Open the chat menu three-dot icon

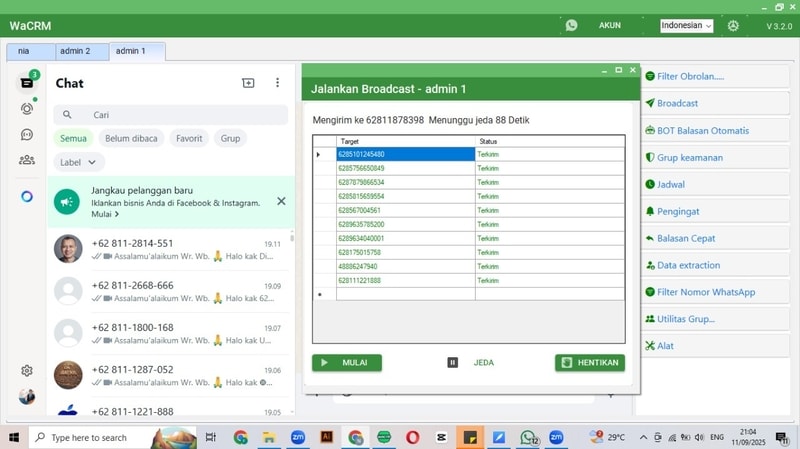click(x=277, y=83)
